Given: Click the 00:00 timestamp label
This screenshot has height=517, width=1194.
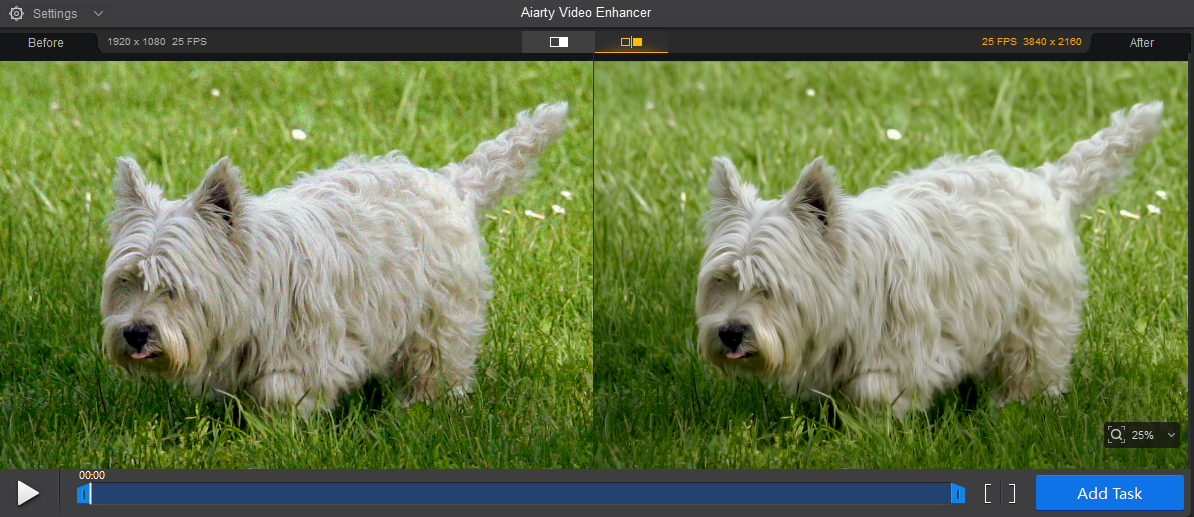Looking at the screenshot, I should coord(92,475).
